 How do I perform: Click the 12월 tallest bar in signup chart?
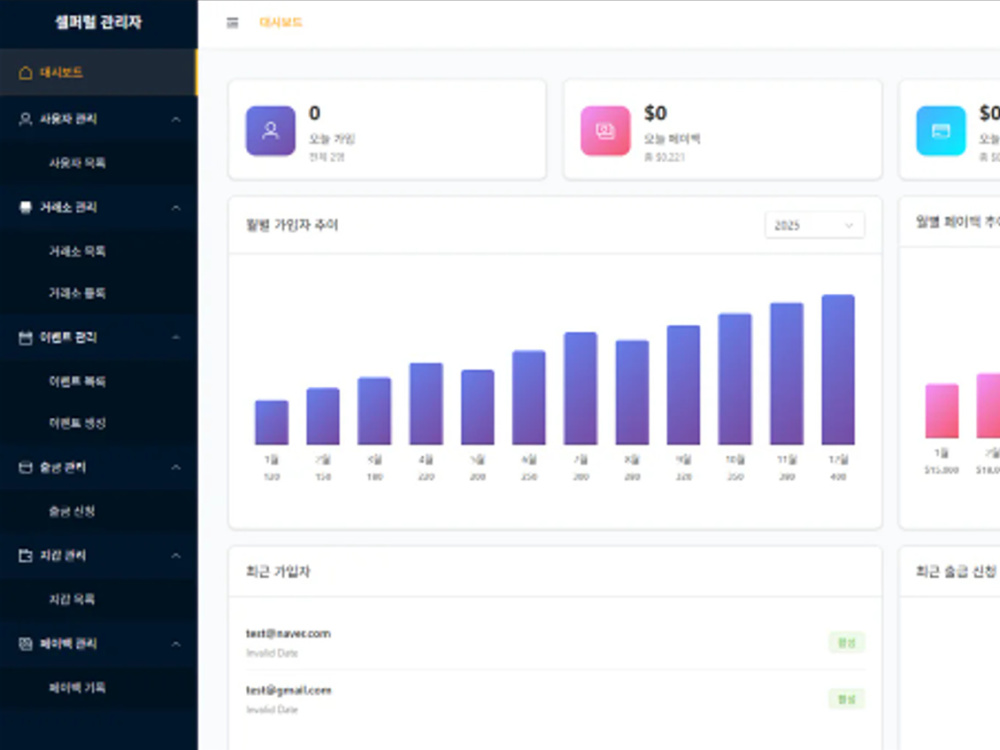point(838,369)
